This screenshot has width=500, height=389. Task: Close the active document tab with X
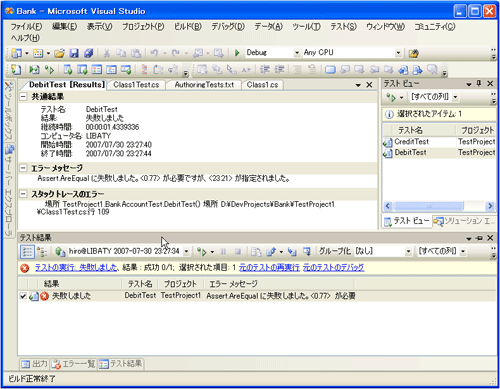pyautogui.click(x=369, y=85)
